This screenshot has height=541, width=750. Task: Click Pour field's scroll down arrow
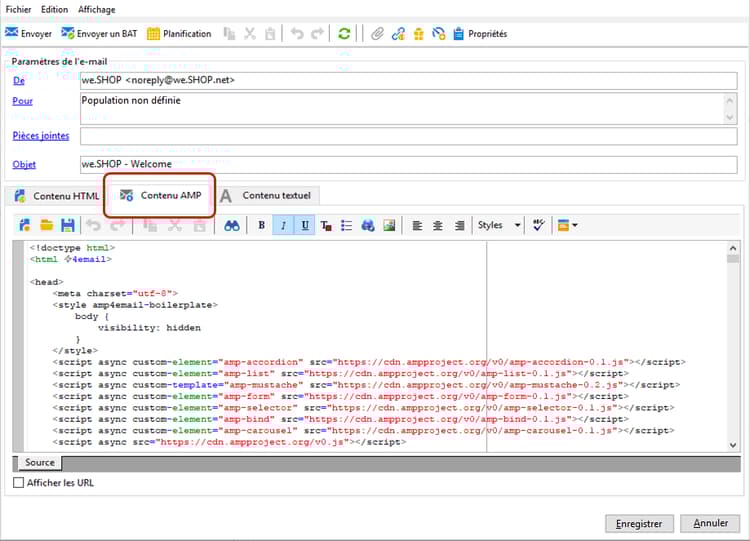tap(729, 117)
